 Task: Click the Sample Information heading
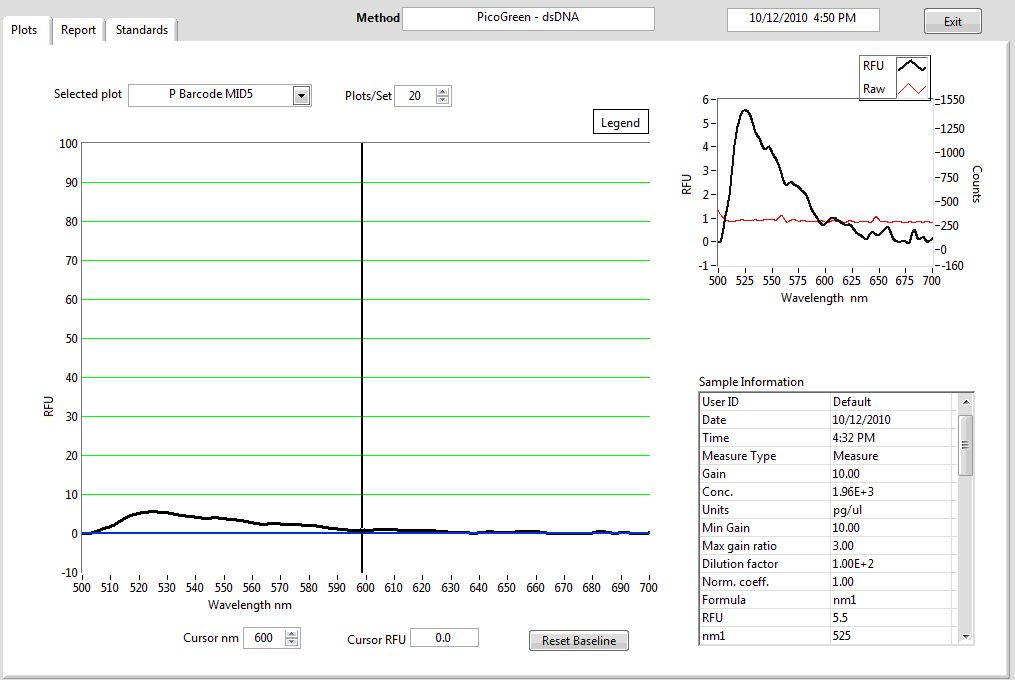click(751, 382)
